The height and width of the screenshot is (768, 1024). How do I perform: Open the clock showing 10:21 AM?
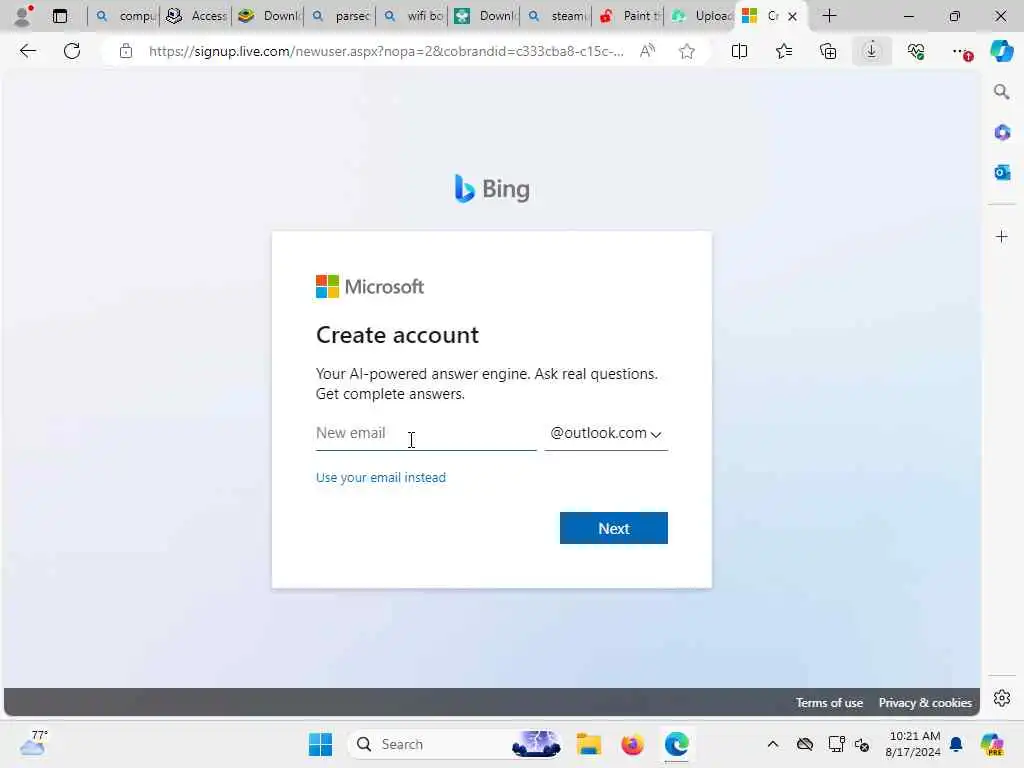[913, 744]
